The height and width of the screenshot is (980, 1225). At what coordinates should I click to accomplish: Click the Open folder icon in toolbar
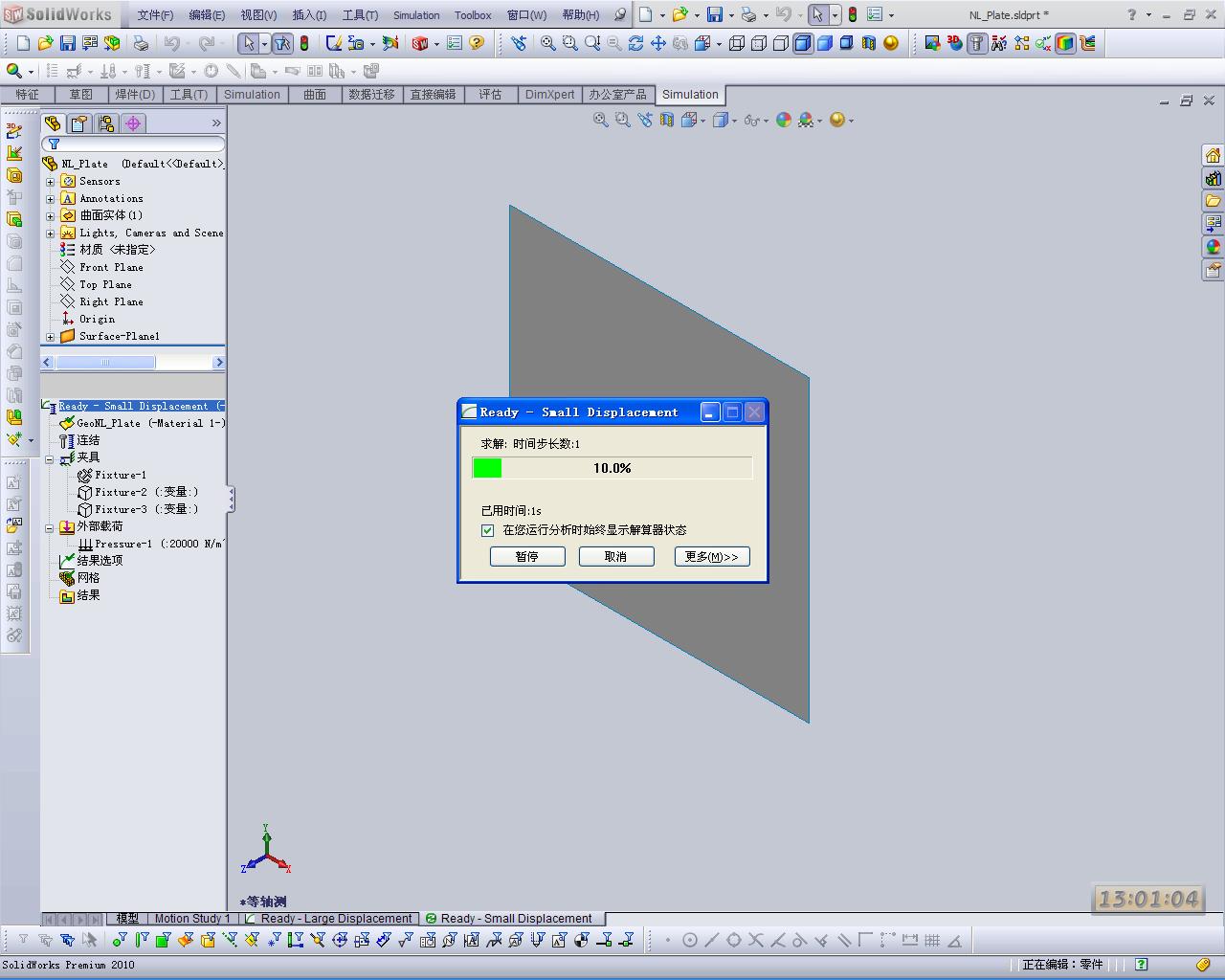[x=45, y=43]
